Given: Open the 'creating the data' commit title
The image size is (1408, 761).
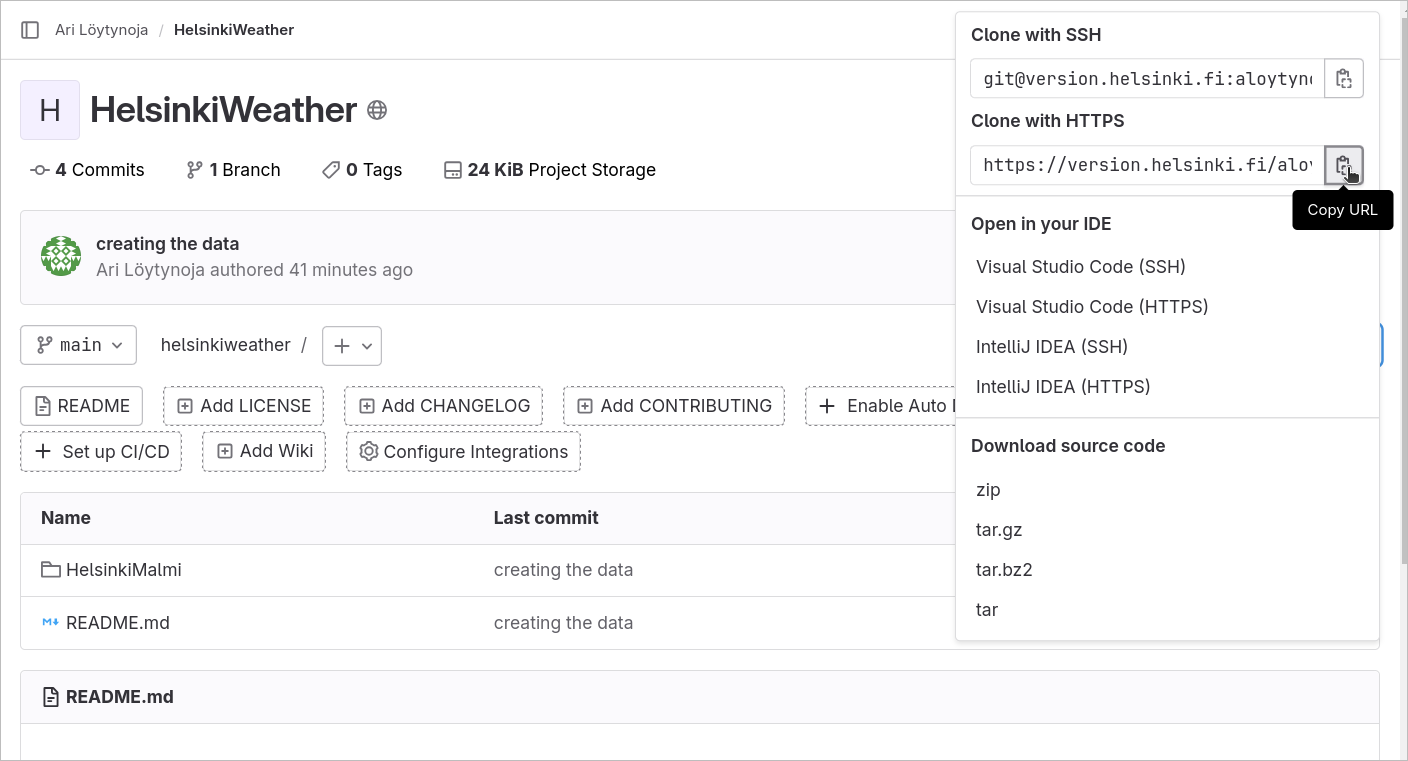Looking at the screenshot, I should coord(167,244).
